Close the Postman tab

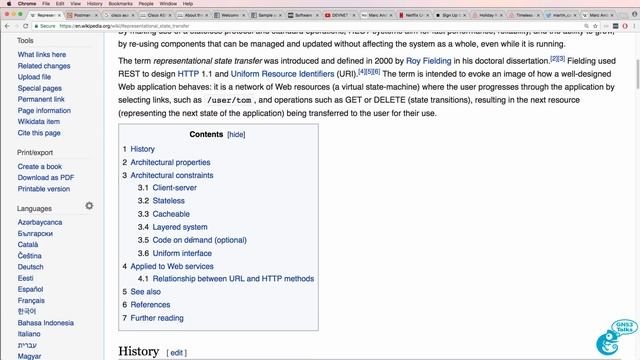pos(96,15)
